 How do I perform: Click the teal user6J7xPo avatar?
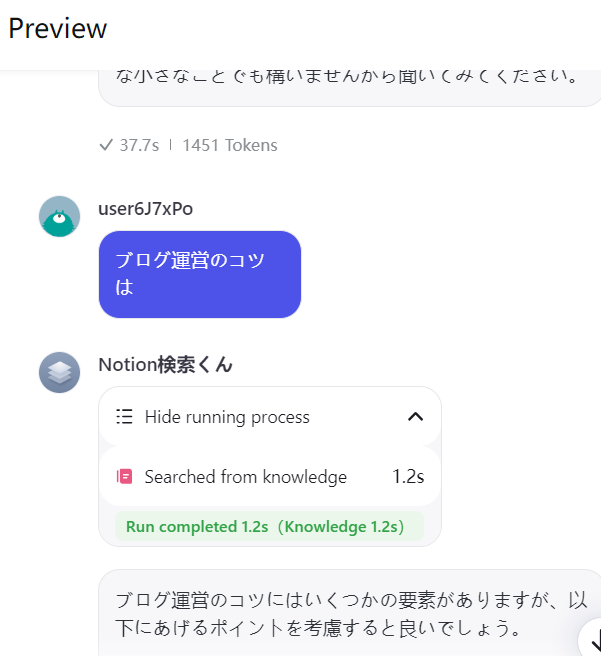(x=59, y=216)
